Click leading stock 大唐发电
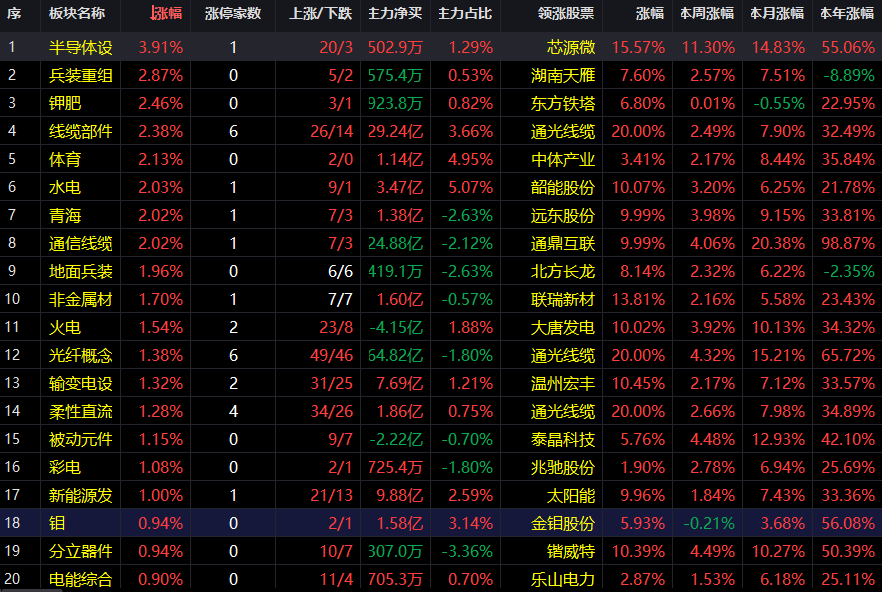This screenshot has width=882, height=592. pos(562,328)
